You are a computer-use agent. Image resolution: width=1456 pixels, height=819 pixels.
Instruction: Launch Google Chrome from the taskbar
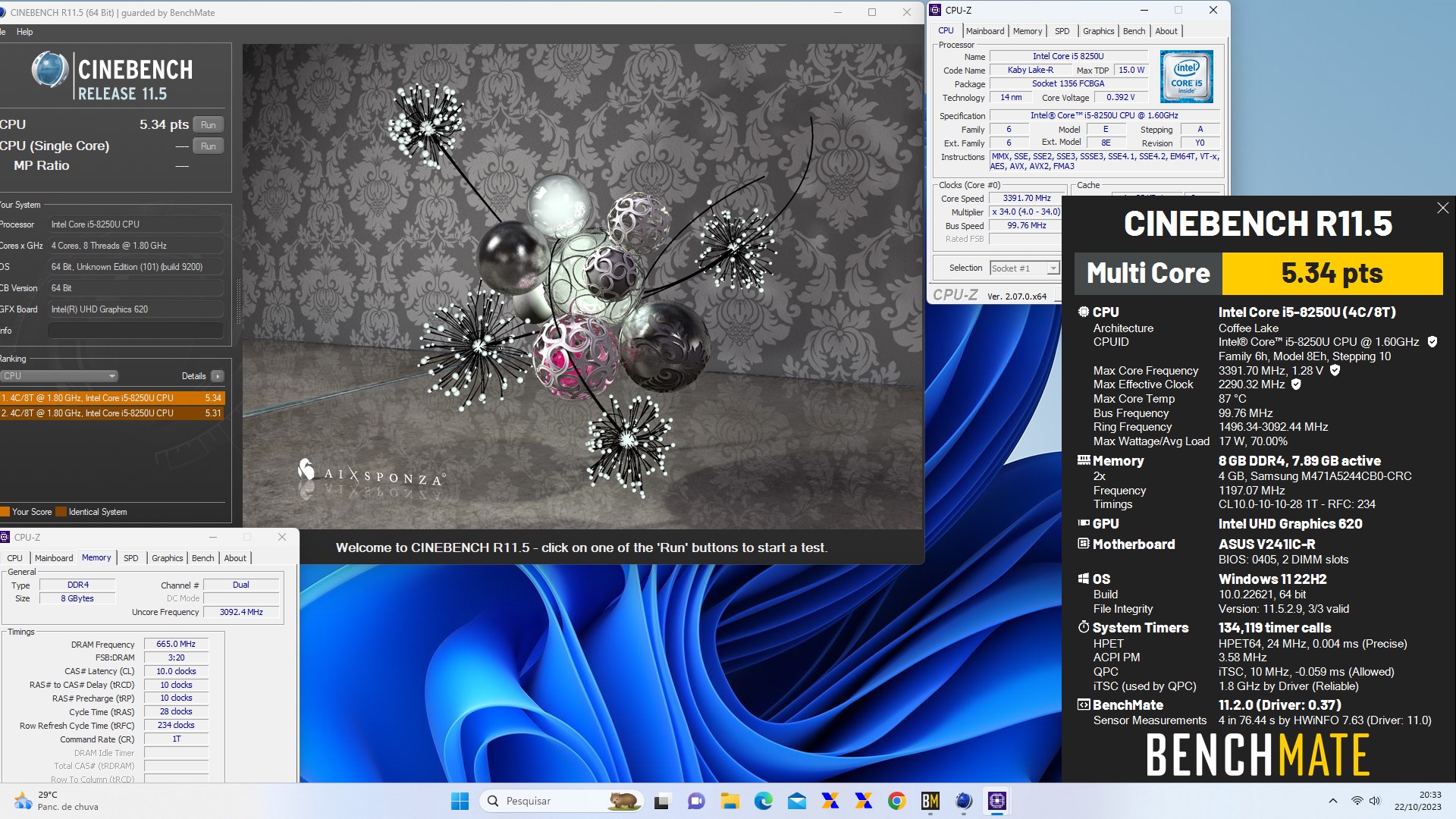tap(896, 801)
